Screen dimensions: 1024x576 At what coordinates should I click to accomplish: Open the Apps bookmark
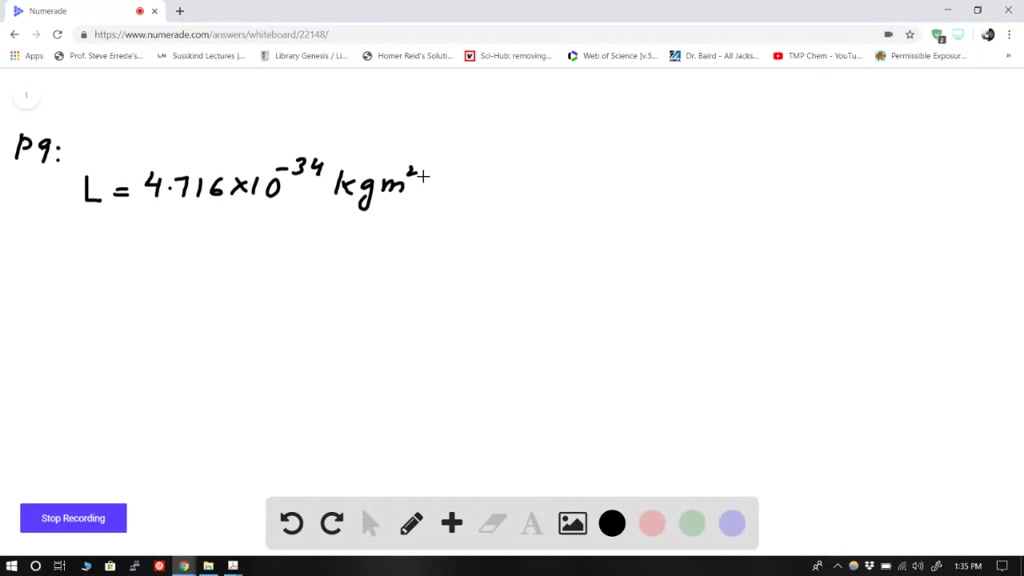tap(27, 56)
